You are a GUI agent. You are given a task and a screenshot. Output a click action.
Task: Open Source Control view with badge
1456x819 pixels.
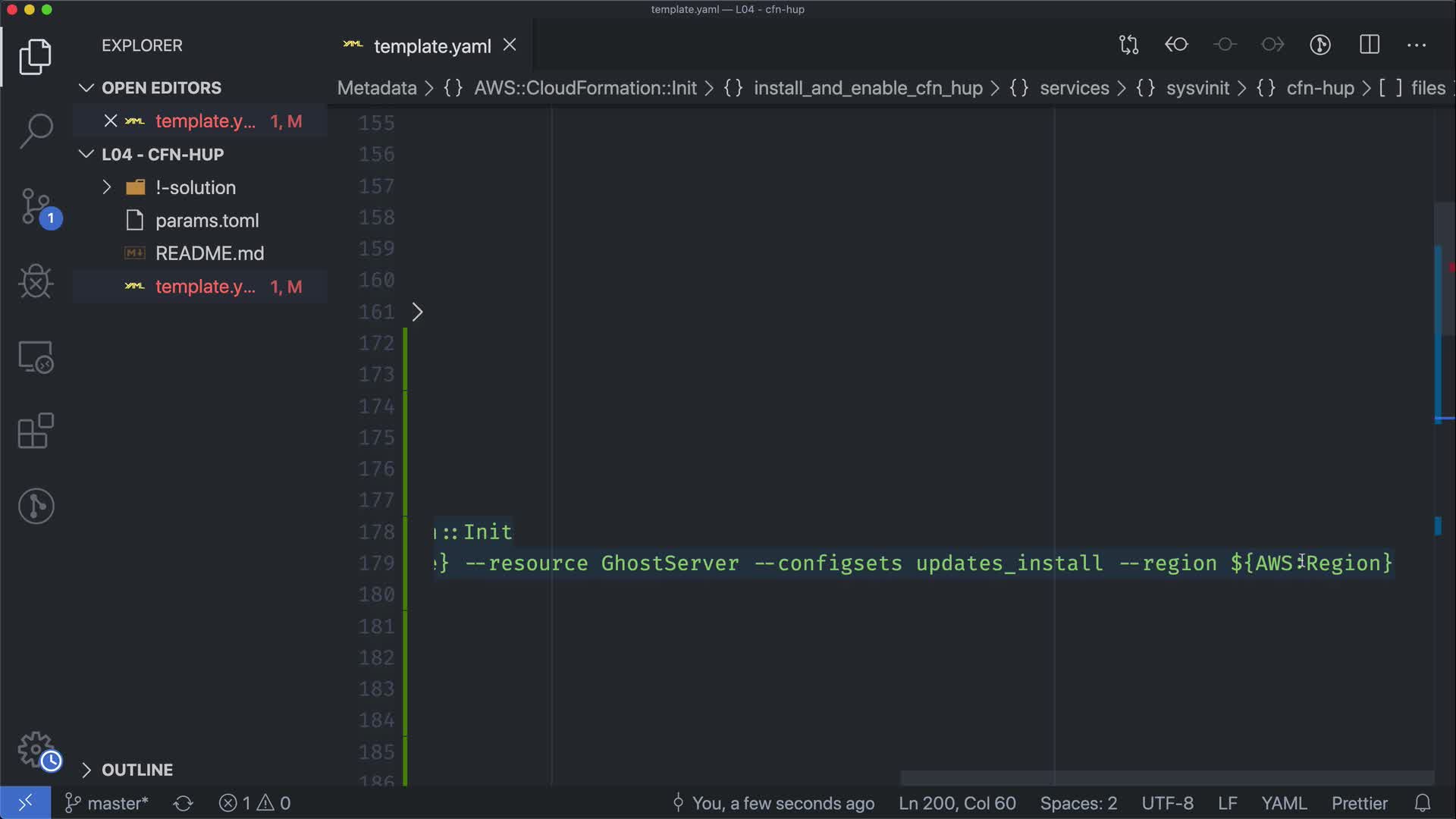[x=36, y=206]
